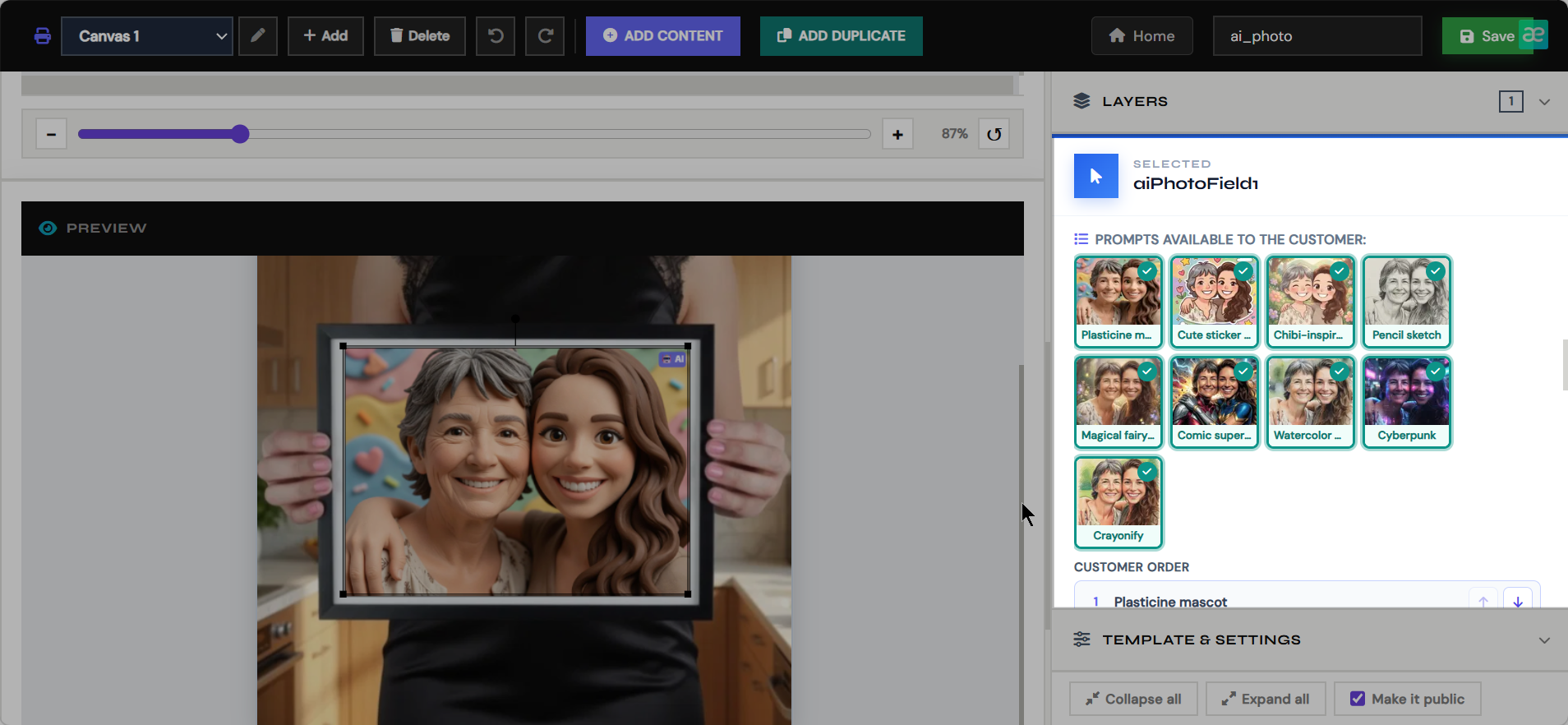This screenshot has height=725, width=1568.
Task: Click the Plasticine mascot order row text
Action: (x=1170, y=602)
